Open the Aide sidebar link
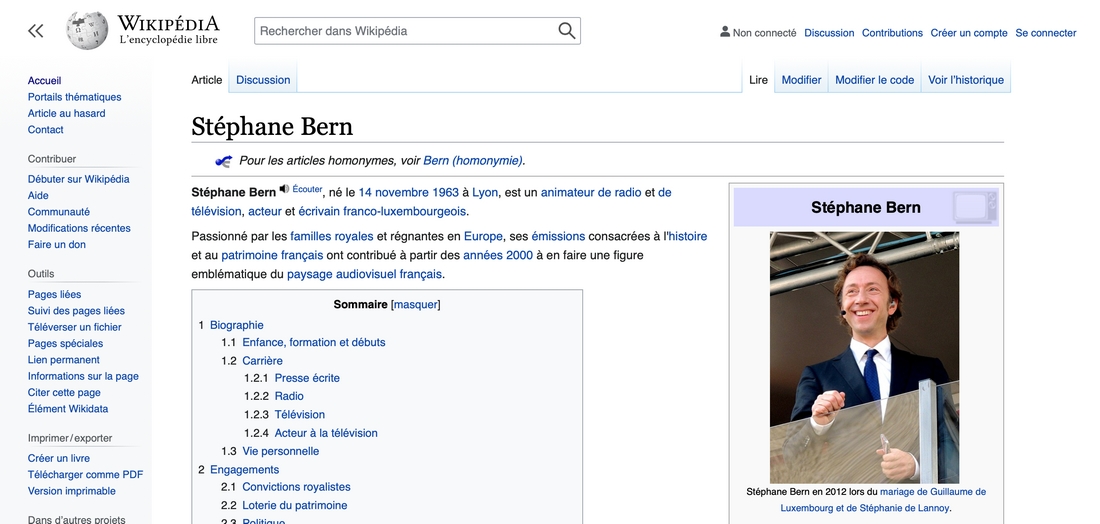The width and height of the screenshot is (1100, 524). point(38,195)
